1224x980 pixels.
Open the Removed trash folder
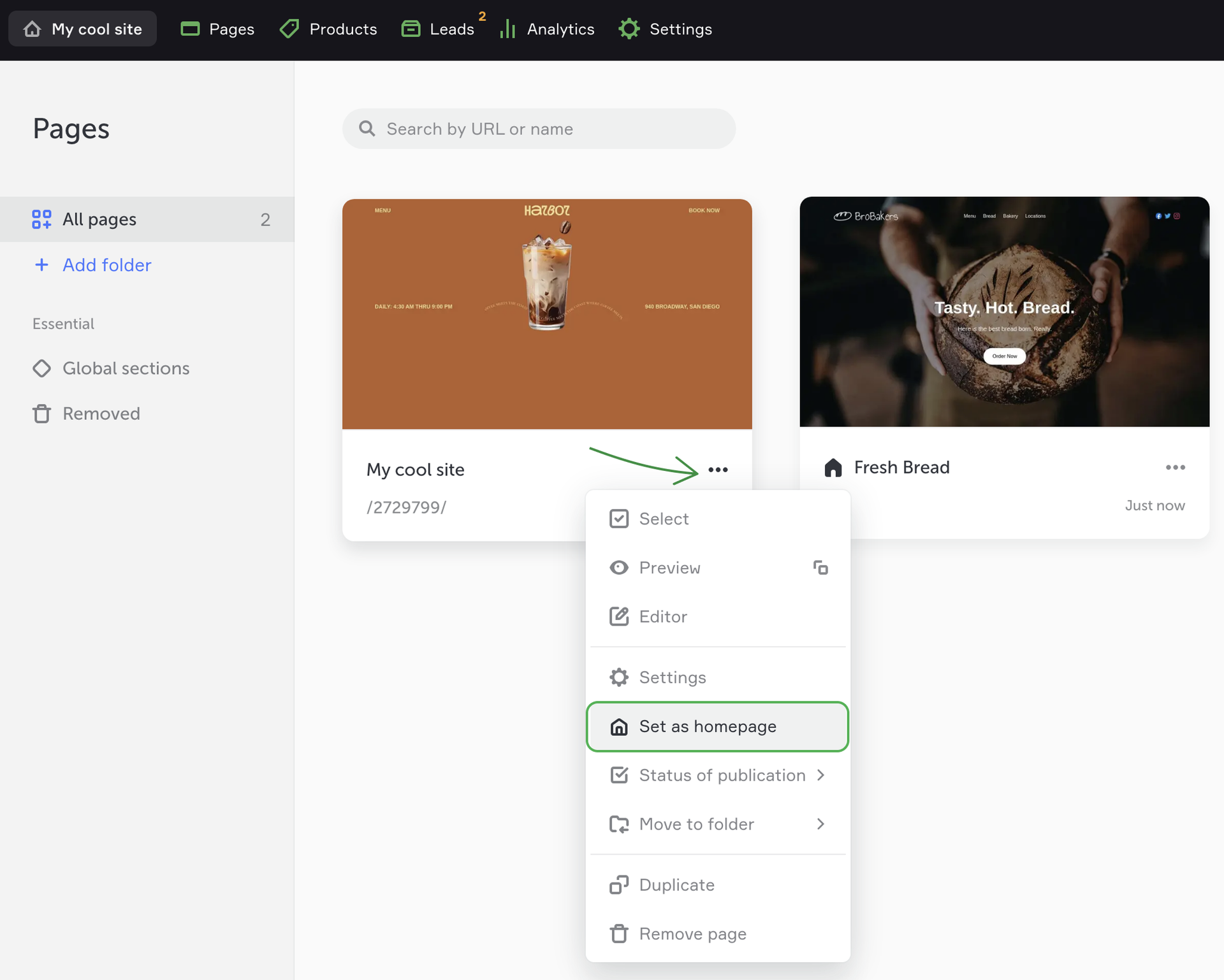point(101,414)
